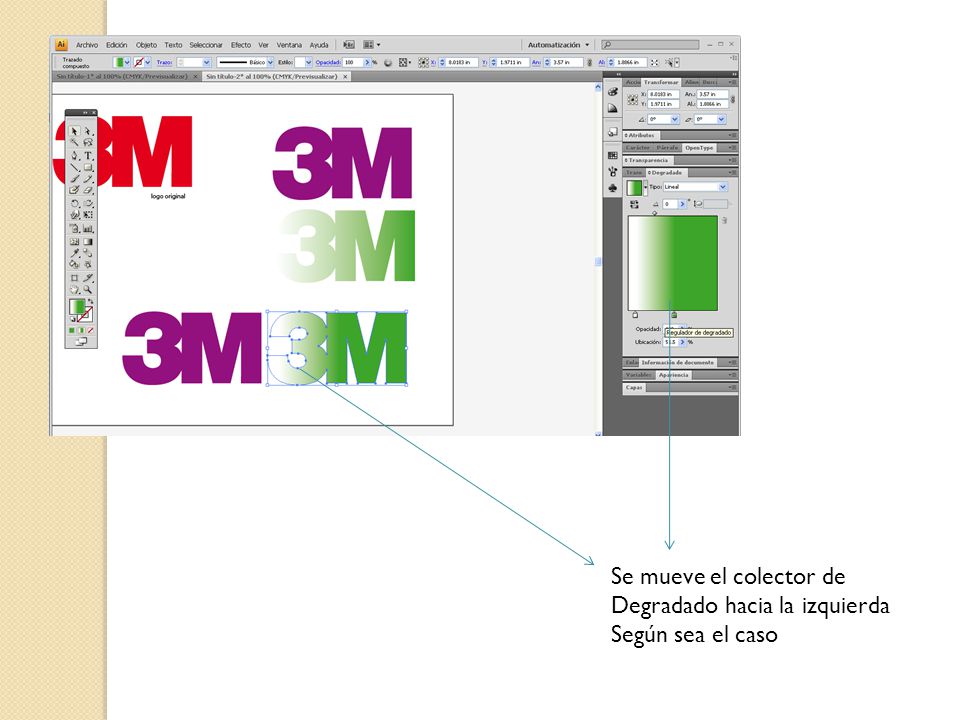This screenshot has height=720, width=960.
Task: Open the Automatización workspace dropdown
Action: point(559,45)
